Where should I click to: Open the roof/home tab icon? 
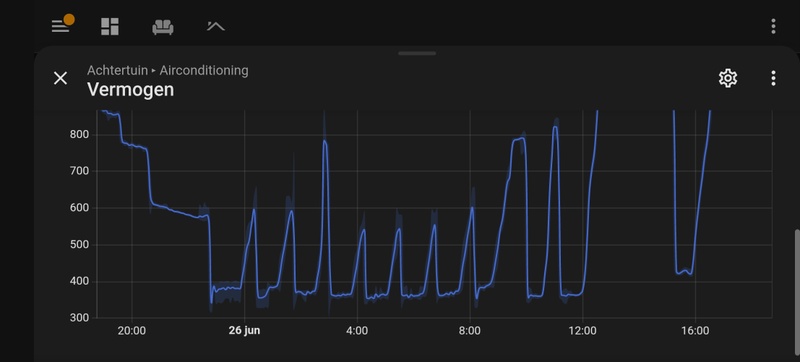coord(216,26)
